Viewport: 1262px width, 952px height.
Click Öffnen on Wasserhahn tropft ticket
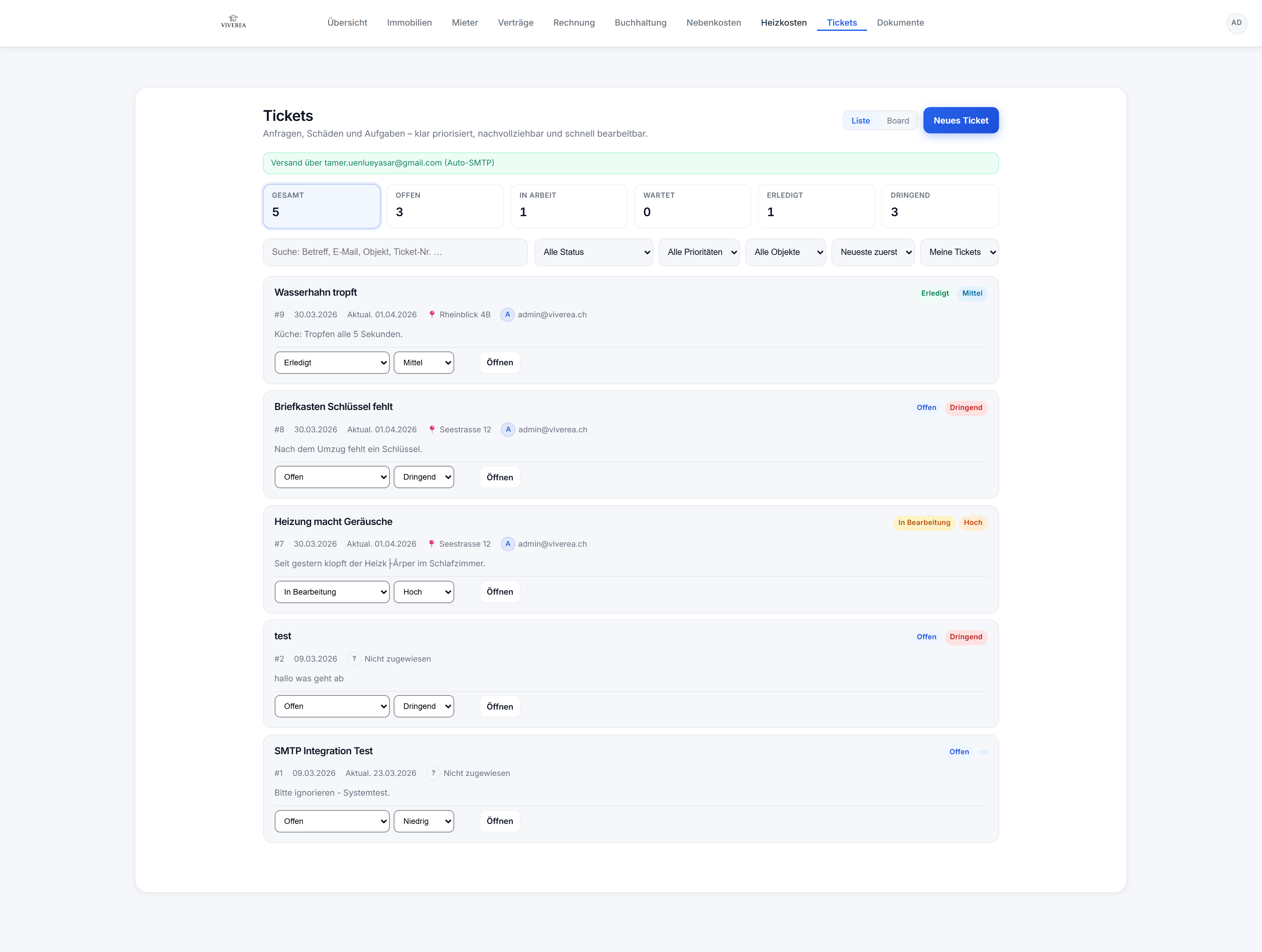point(500,363)
